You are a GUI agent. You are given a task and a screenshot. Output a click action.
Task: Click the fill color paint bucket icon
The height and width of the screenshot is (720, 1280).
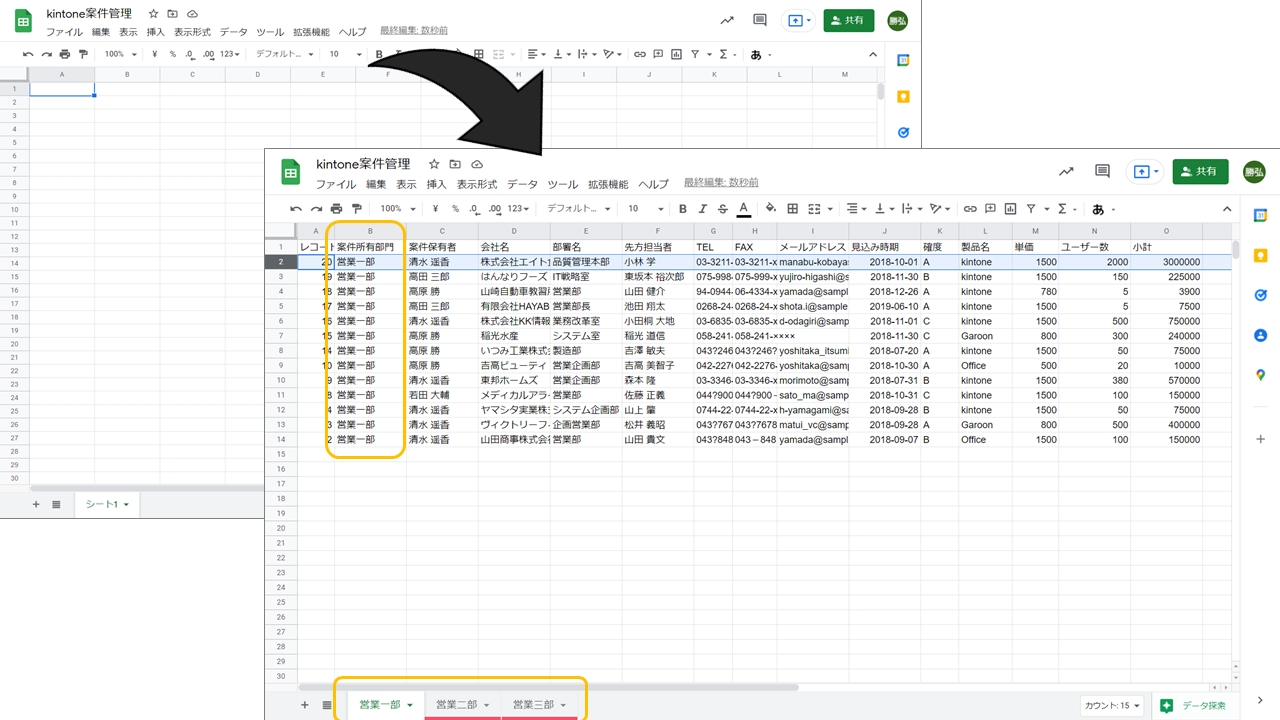coord(770,209)
